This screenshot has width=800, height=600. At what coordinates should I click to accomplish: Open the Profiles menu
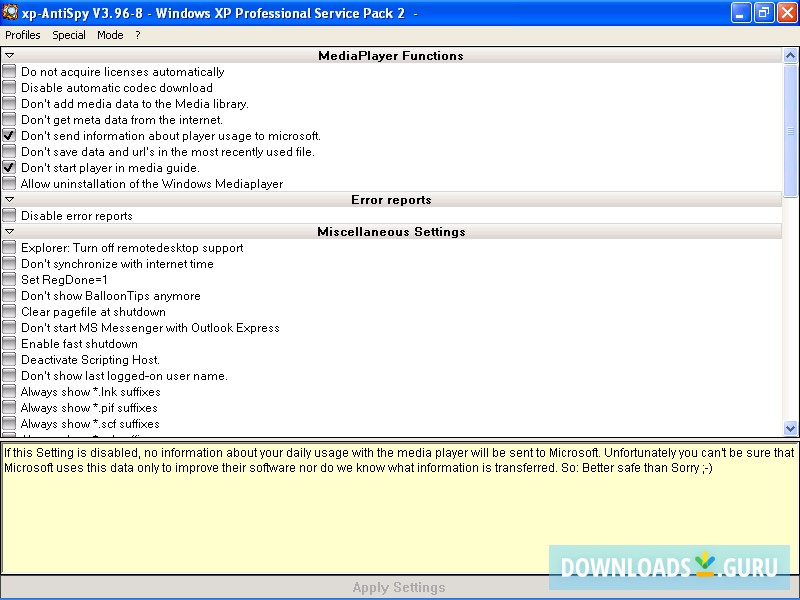click(x=22, y=34)
